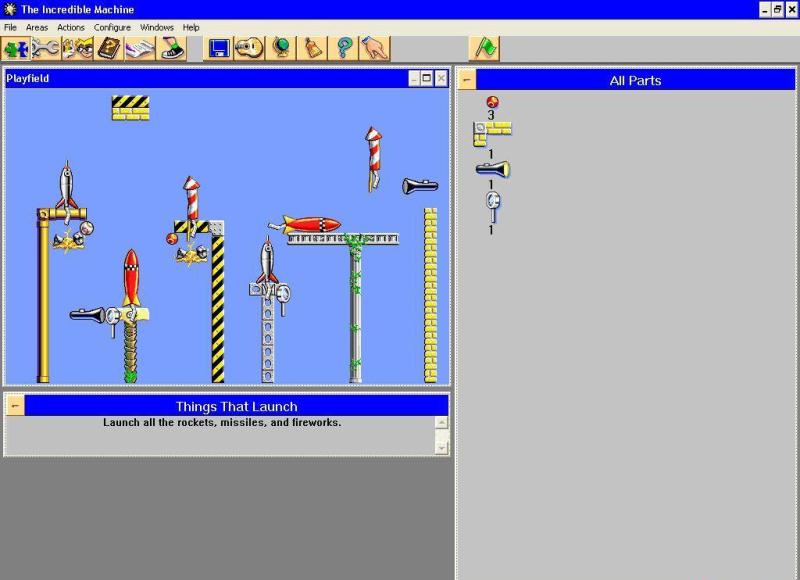Open the Configure menu
Screen dimensions: 800x580
[x=112, y=27]
